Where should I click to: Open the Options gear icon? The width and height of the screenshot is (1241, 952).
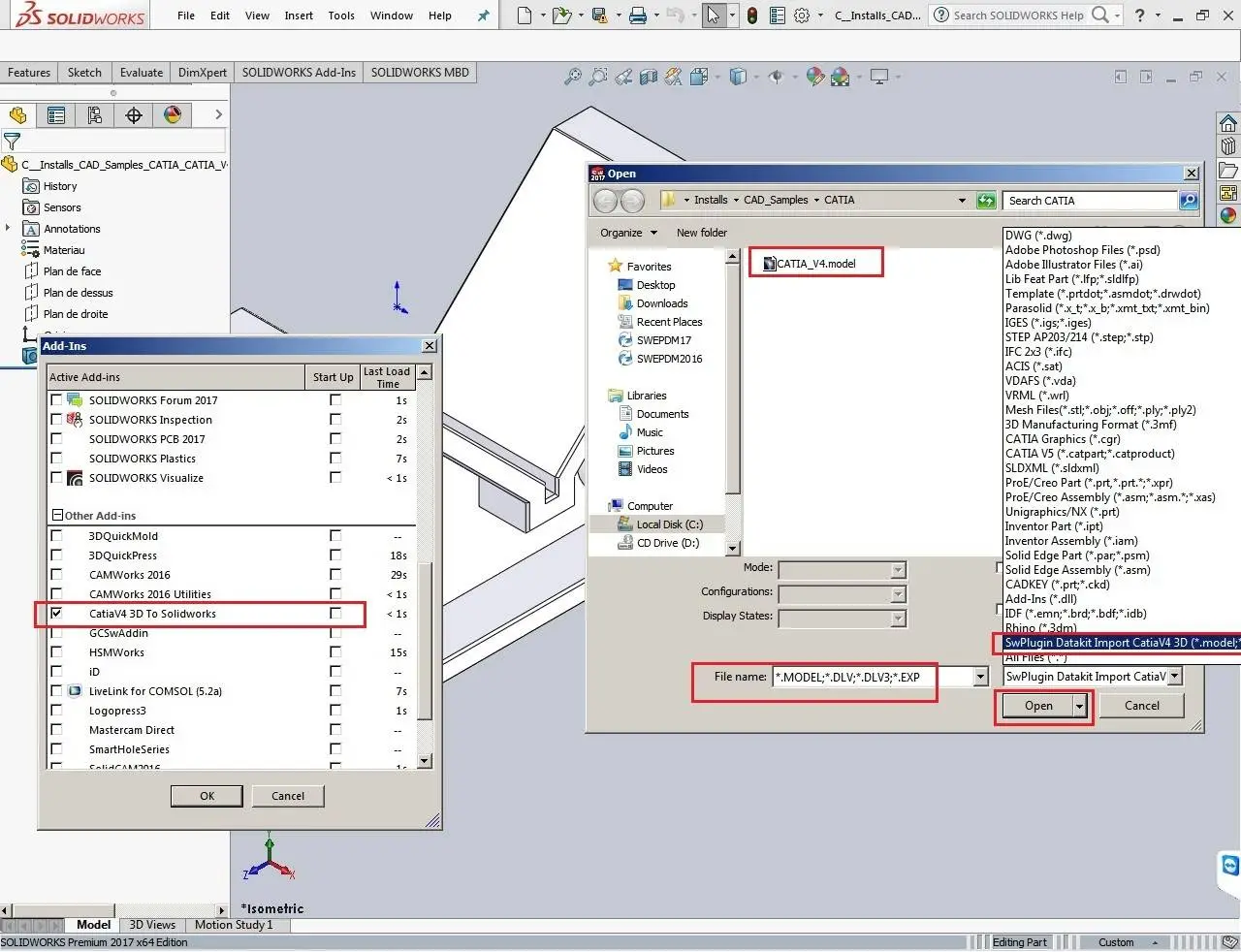click(802, 16)
